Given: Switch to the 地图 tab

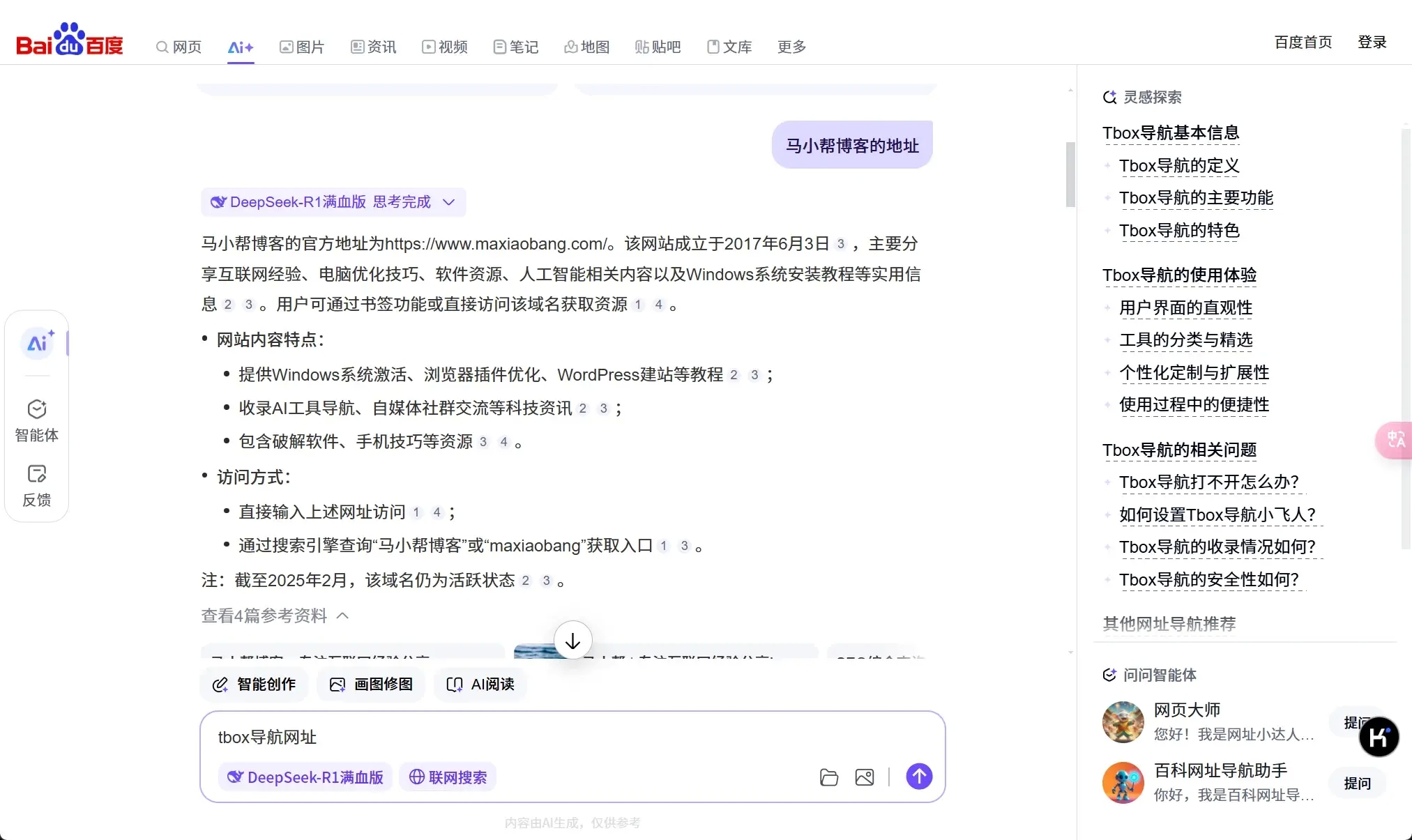Looking at the screenshot, I should click(586, 47).
